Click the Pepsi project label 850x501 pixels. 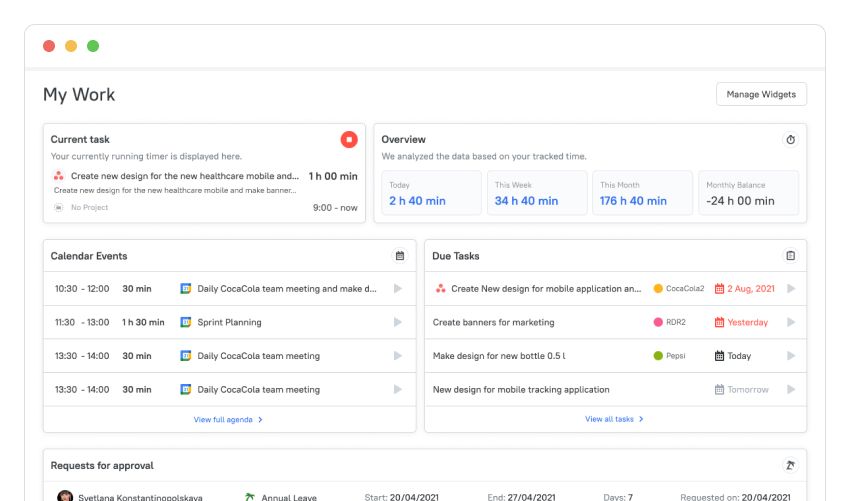[675, 356]
